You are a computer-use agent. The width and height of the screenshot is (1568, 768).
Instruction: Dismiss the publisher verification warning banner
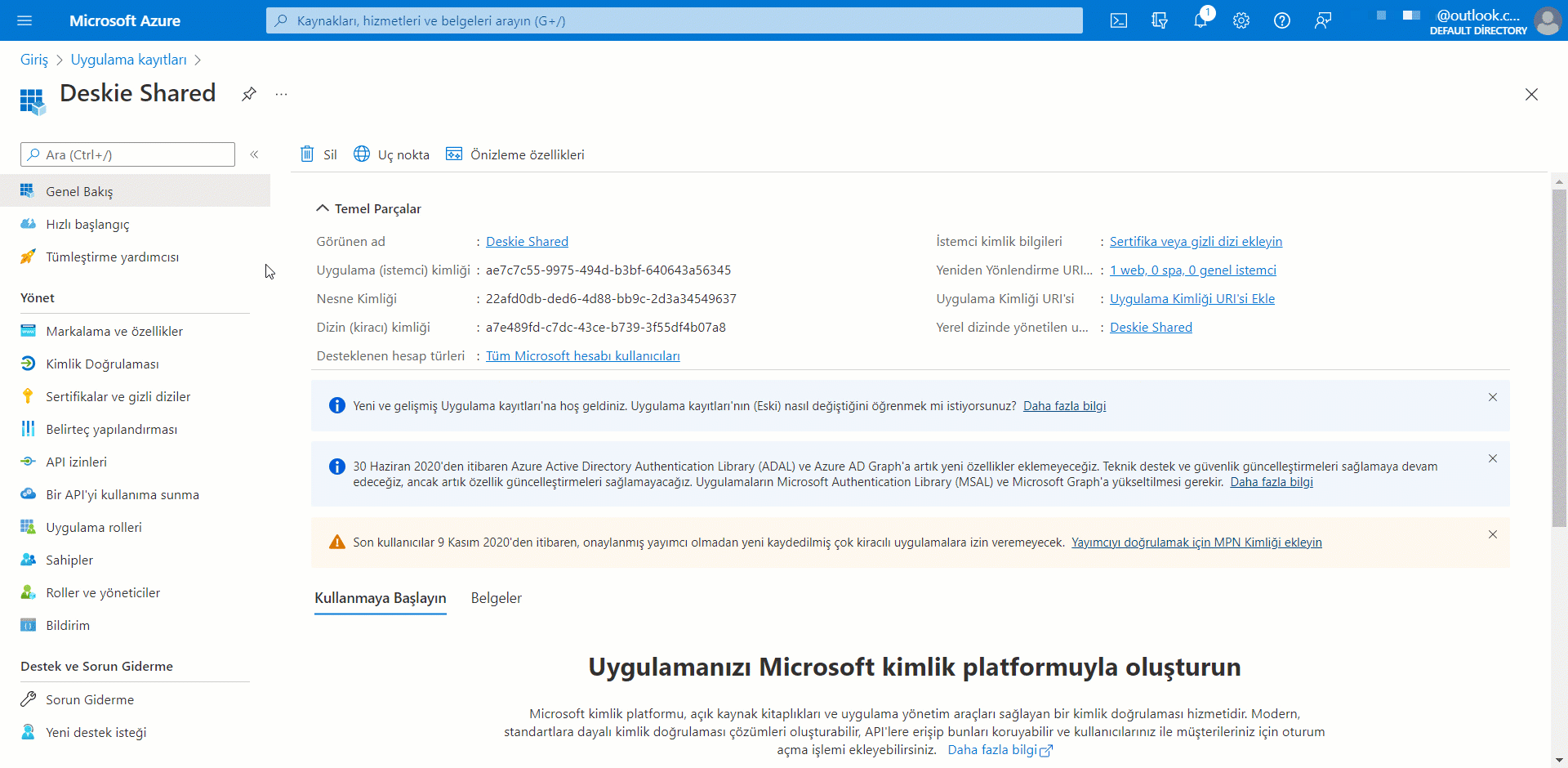click(1493, 534)
